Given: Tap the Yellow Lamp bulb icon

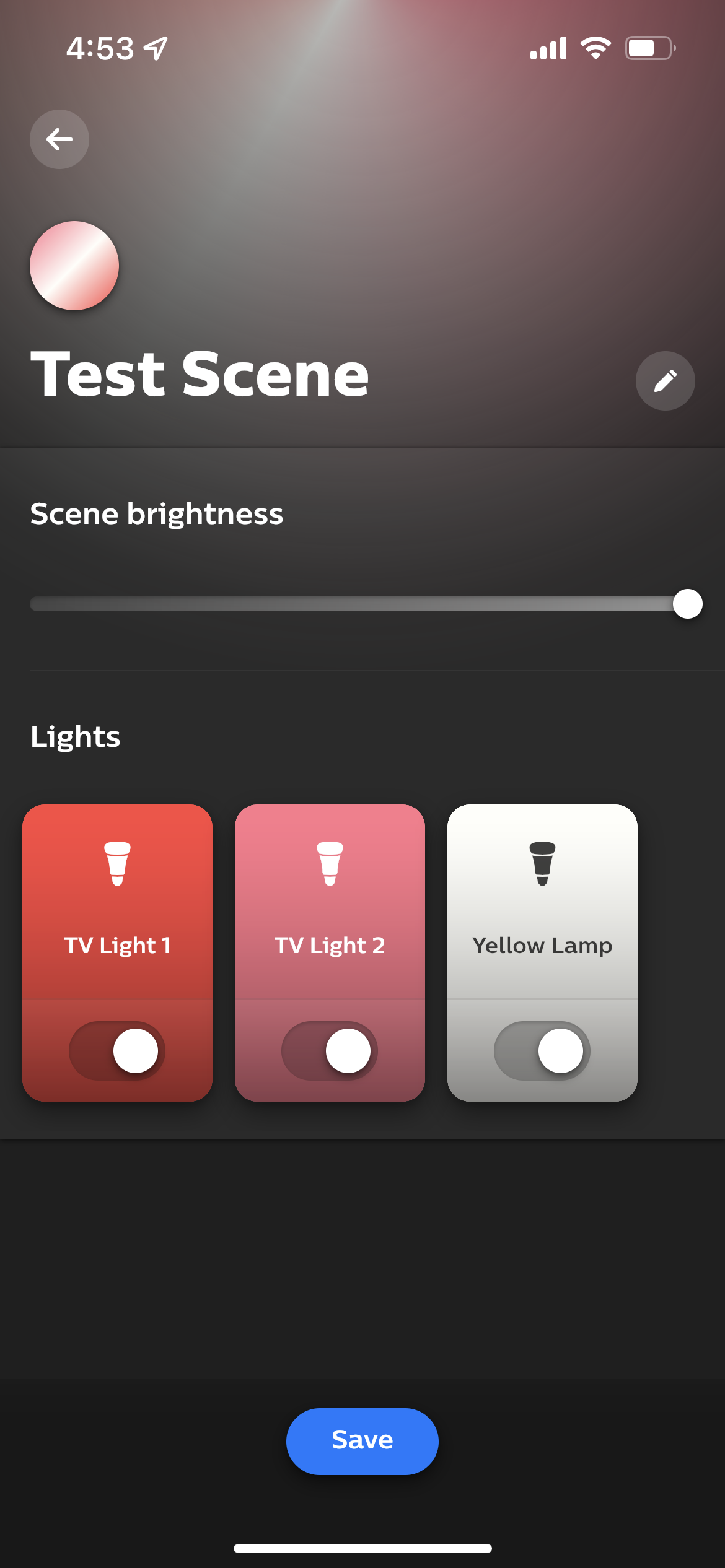Looking at the screenshot, I should click(x=542, y=863).
